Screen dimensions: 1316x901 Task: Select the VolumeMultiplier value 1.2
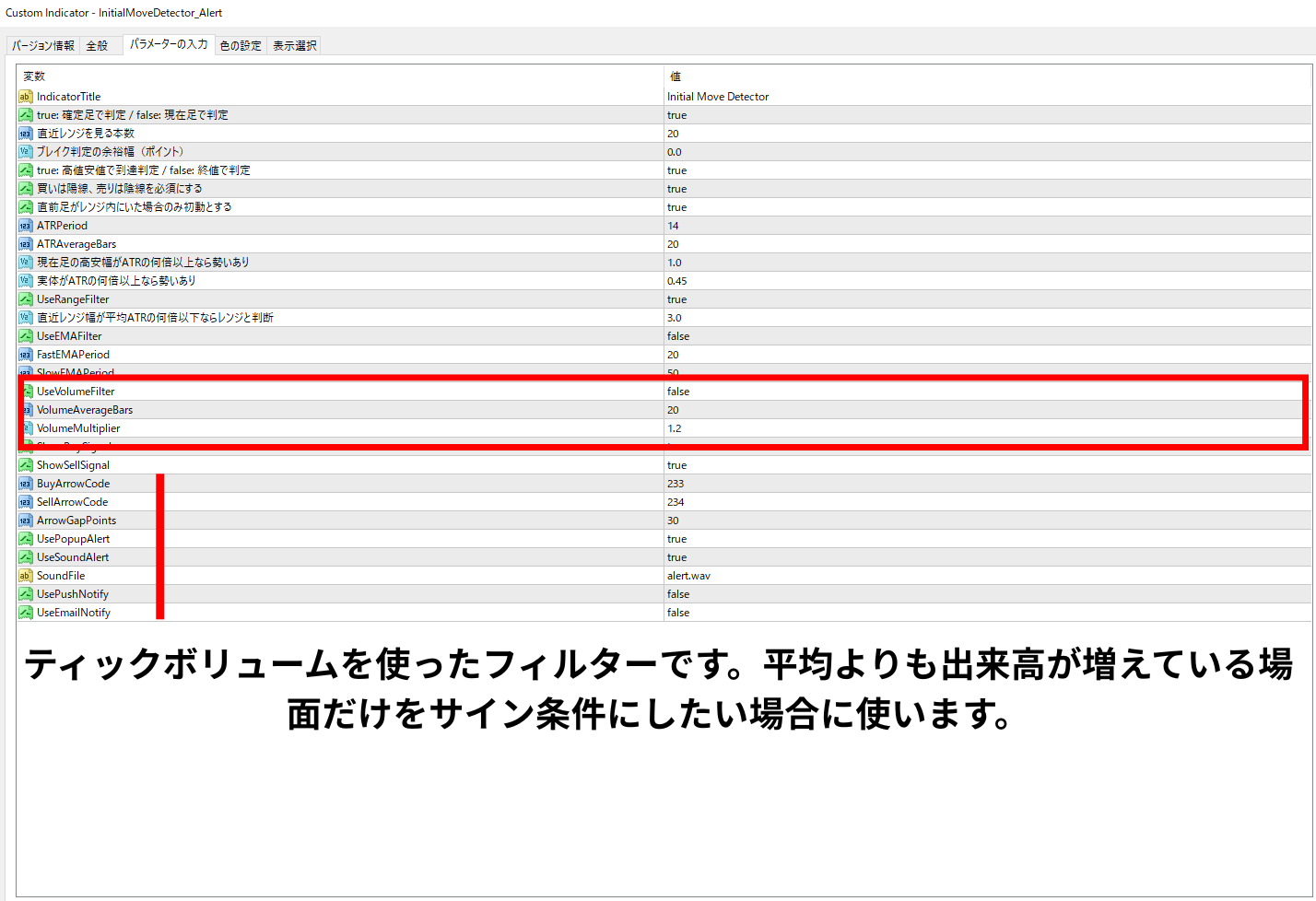pos(675,428)
